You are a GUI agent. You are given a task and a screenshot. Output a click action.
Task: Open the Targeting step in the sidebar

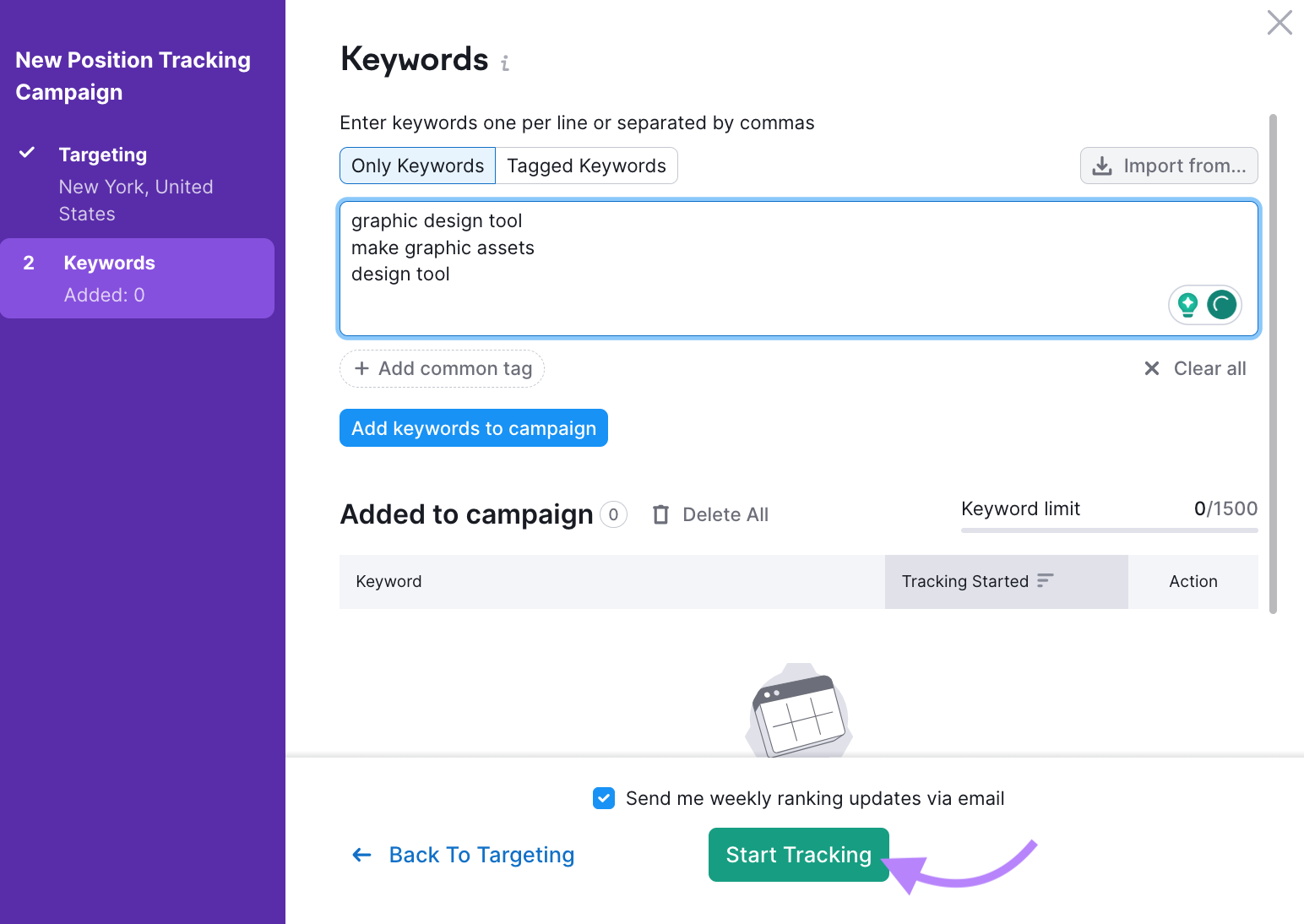tap(103, 155)
